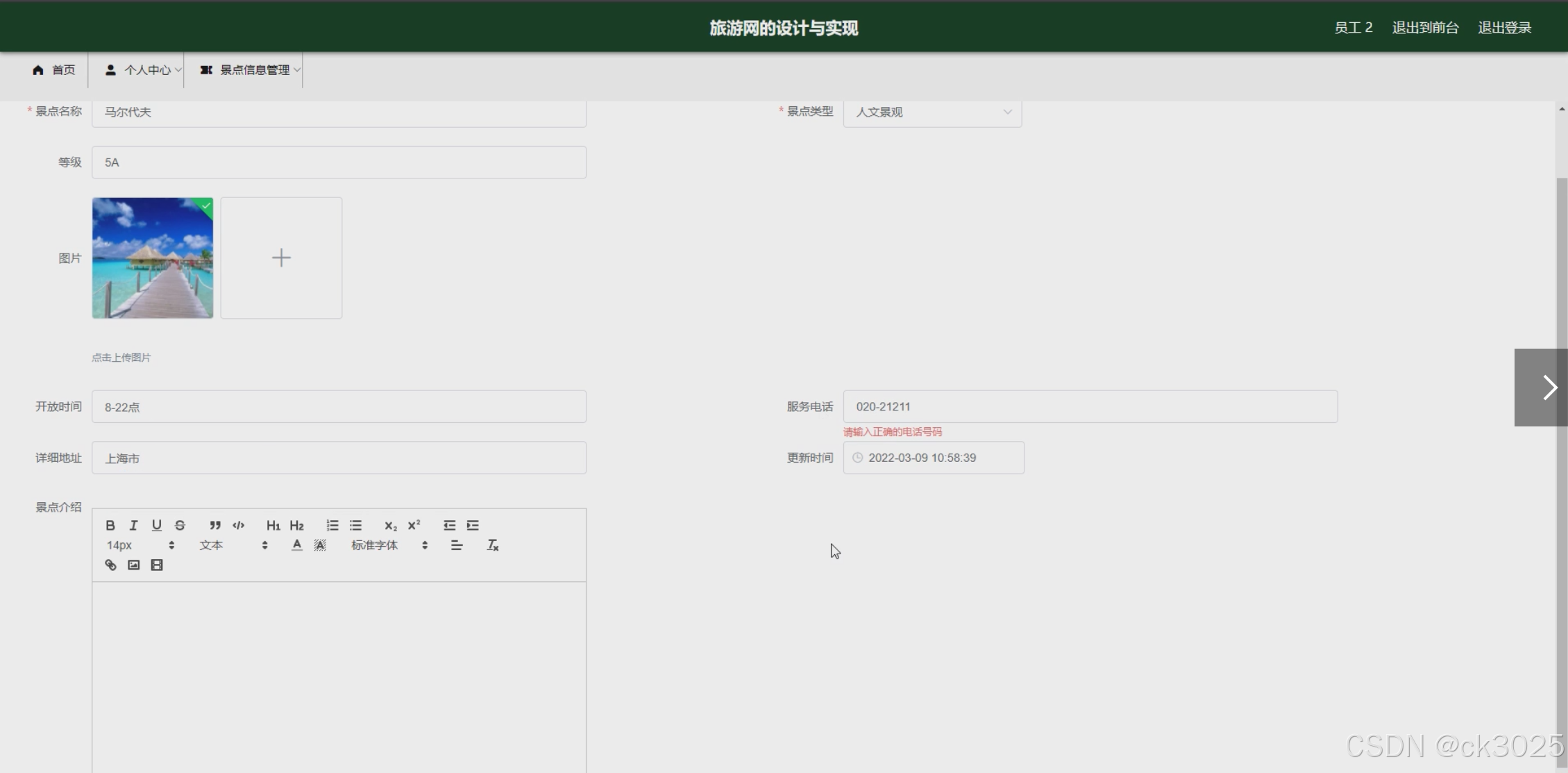Apply superscript formatting
The height and width of the screenshot is (773, 1568).
(414, 525)
